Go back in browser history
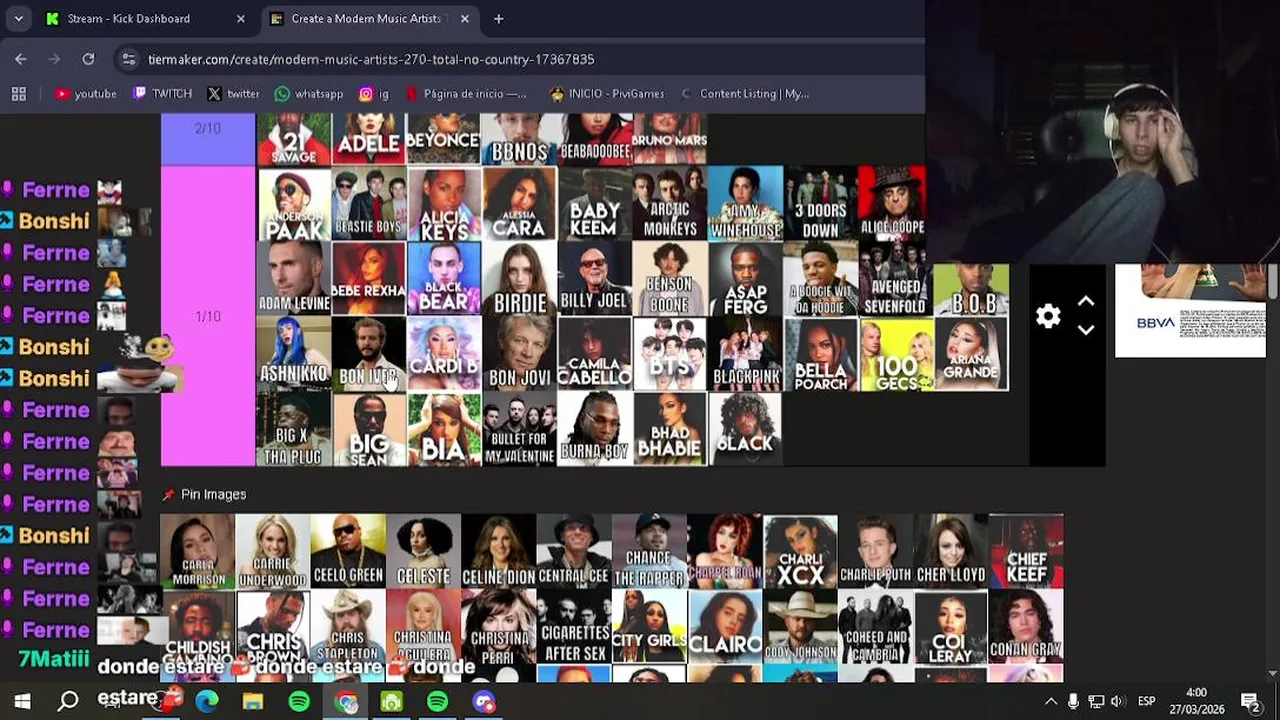This screenshot has height=720, width=1280. pos(21,59)
